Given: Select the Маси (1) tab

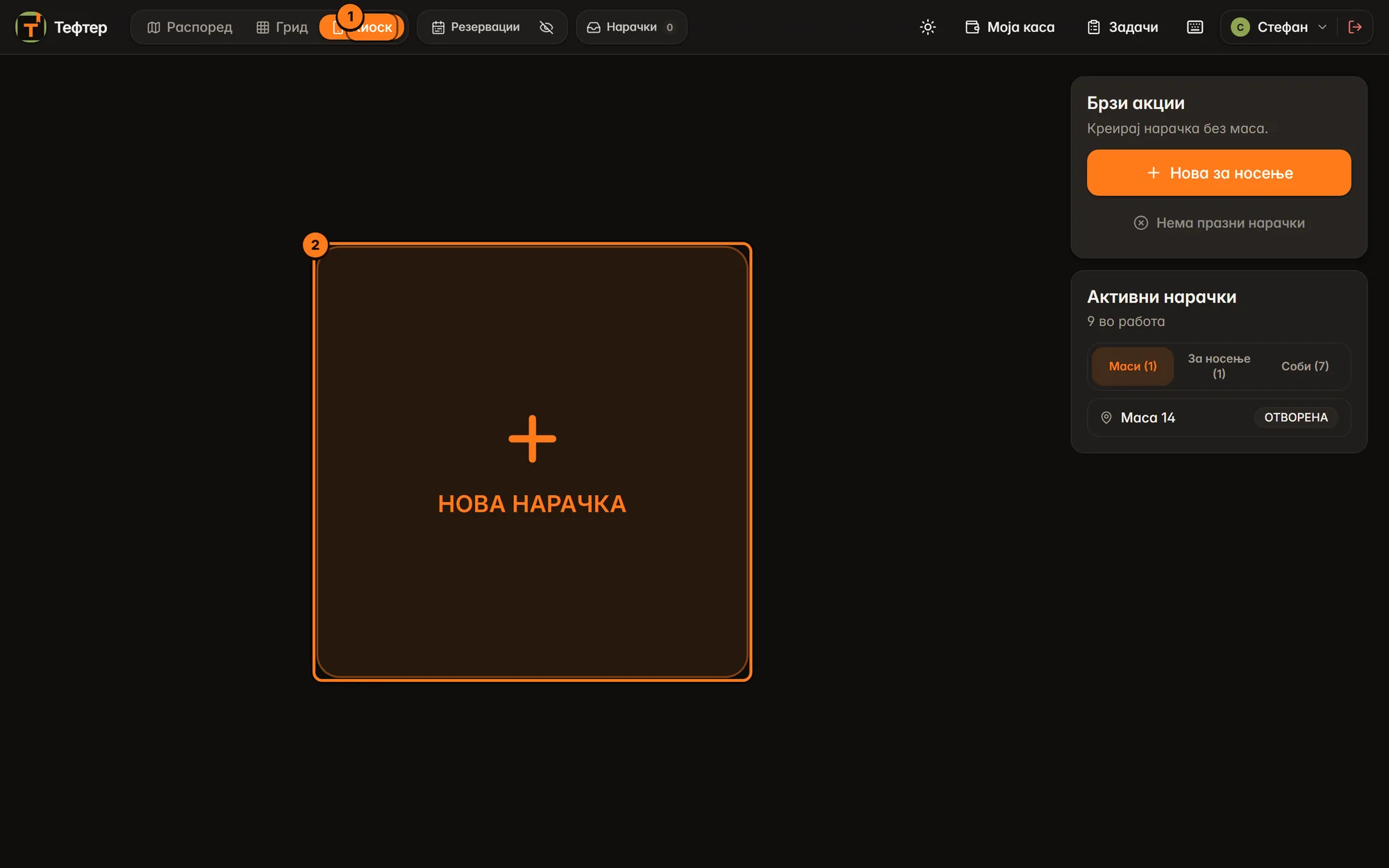Looking at the screenshot, I should (x=1133, y=366).
